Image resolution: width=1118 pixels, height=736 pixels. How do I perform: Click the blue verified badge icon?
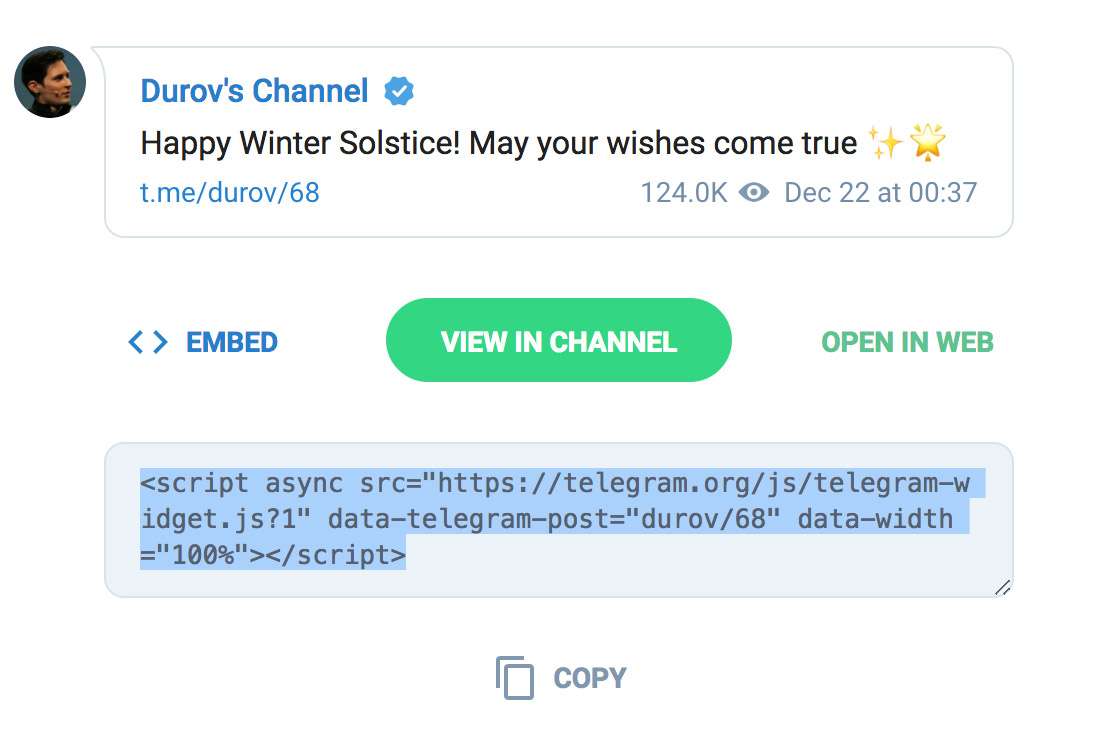click(399, 92)
